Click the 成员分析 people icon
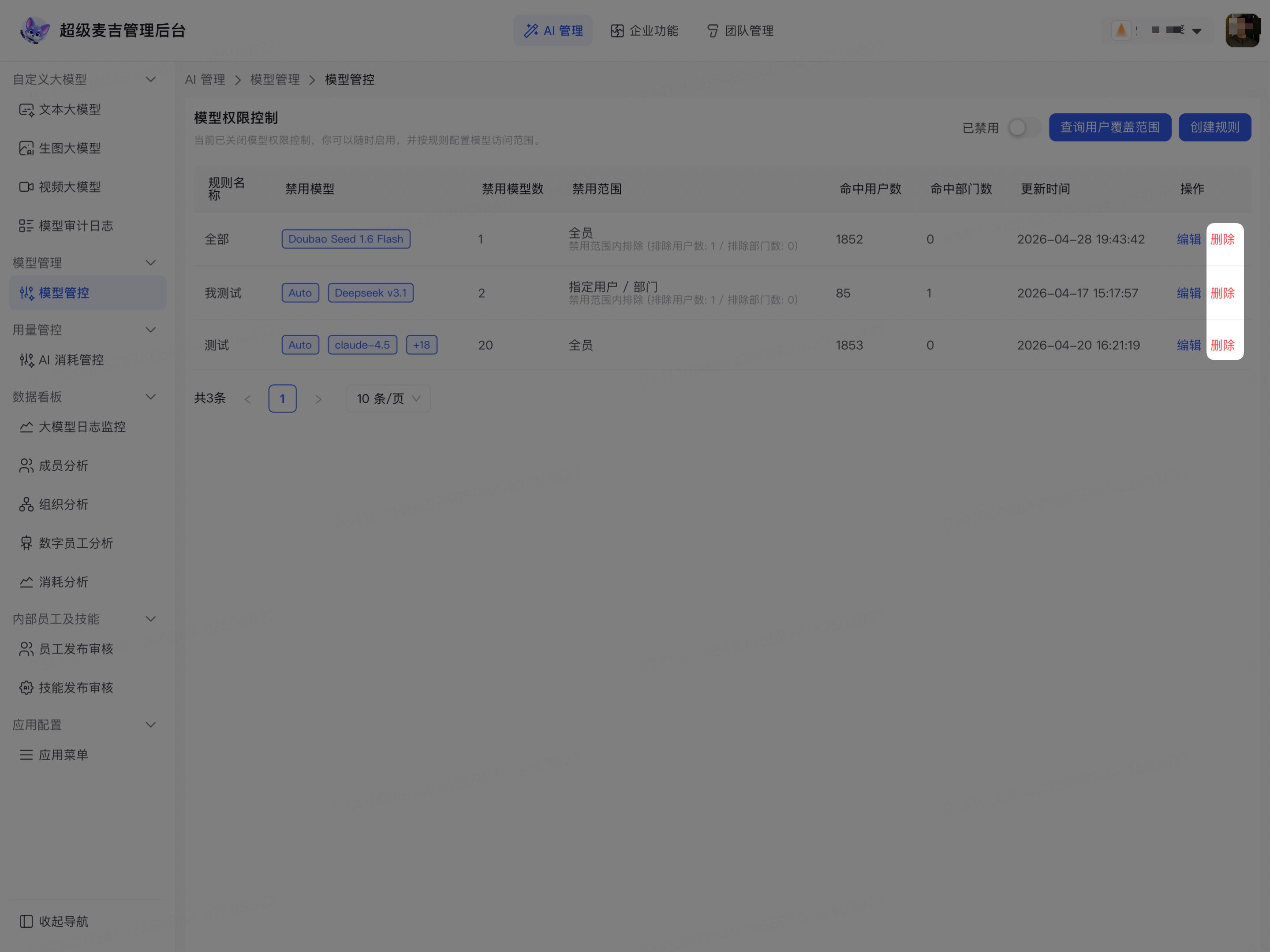 [26, 466]
